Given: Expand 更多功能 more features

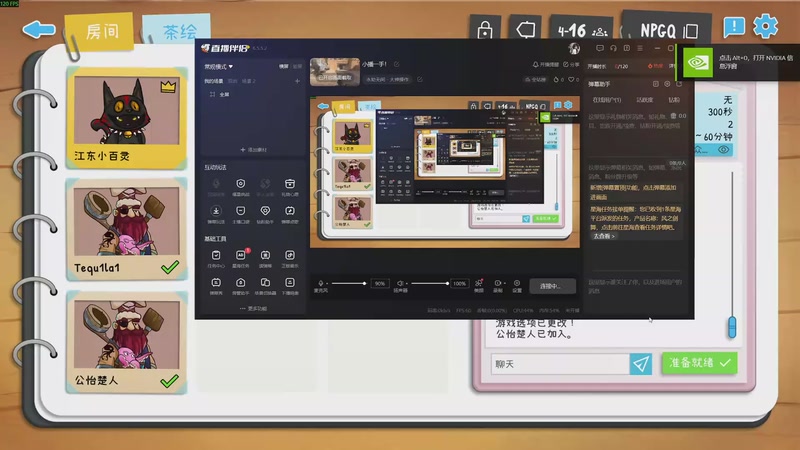Looking at the screenshot, I should [254, 309].
